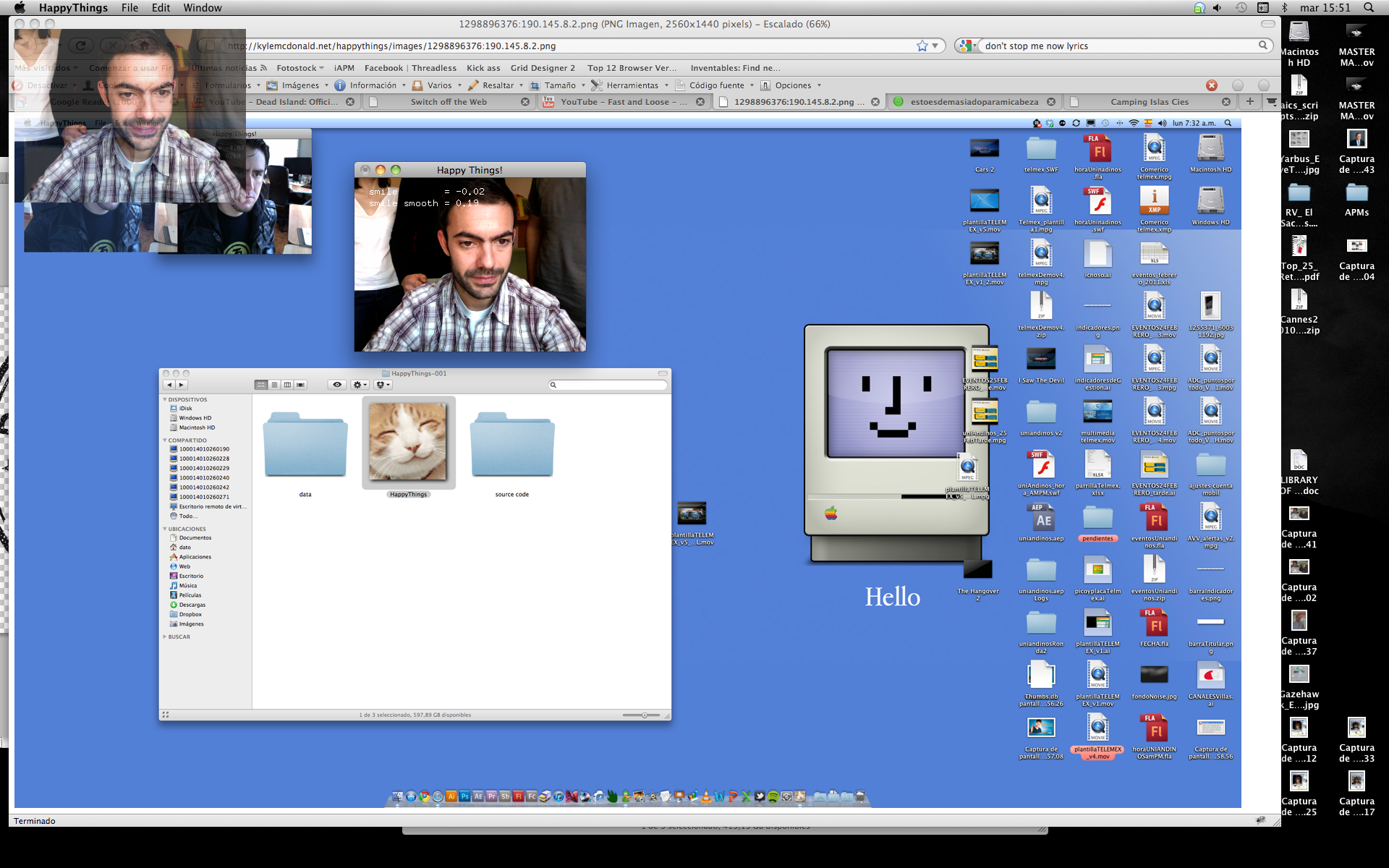Open the File menu
Image resolution: width=1389 pixels, height=868 pixels.
pos(129,8)
